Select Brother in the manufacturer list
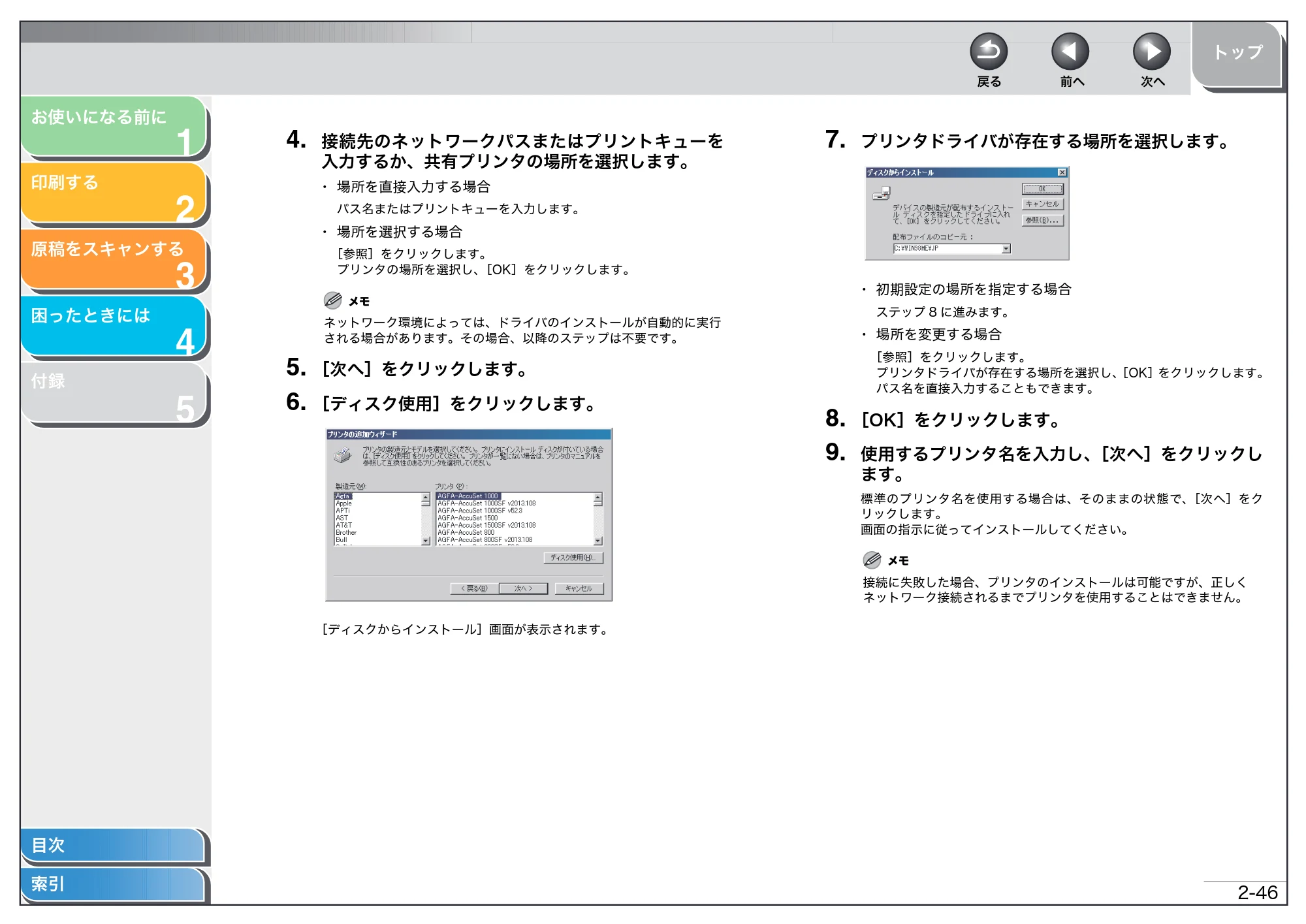Screen dimensions: 1306x924 (x=346, y=533)
